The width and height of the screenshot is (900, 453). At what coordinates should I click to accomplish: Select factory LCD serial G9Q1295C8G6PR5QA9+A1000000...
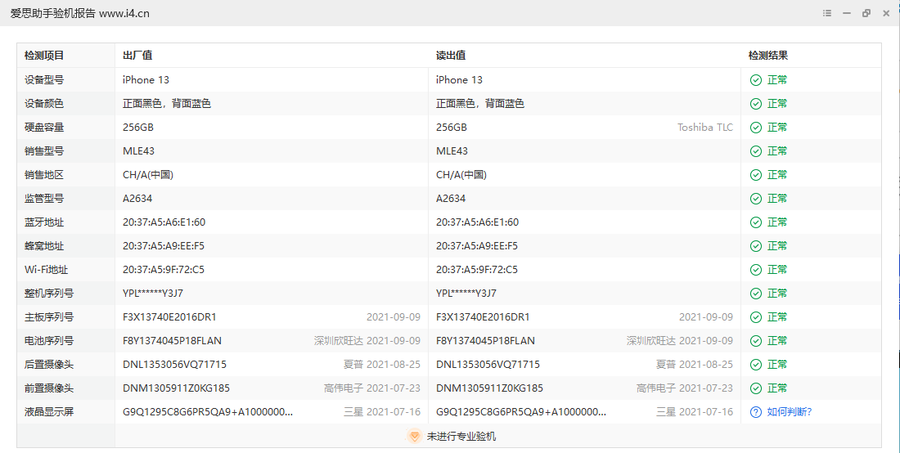tap(207, 412)
